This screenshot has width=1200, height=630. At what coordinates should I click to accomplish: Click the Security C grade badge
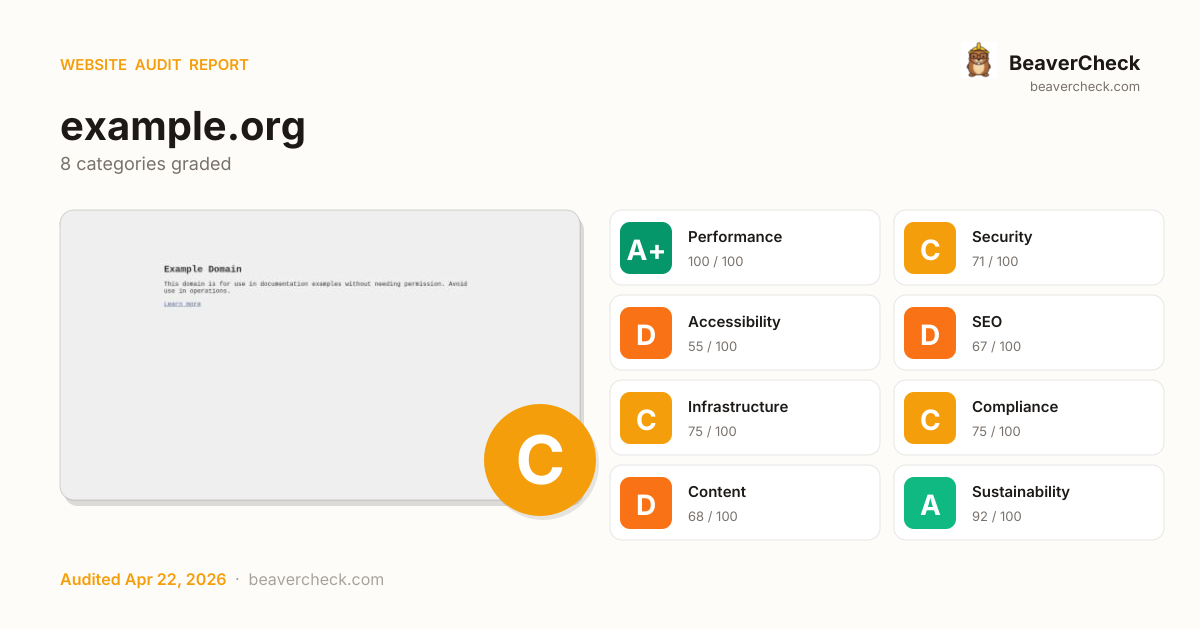tap(930, 248)
